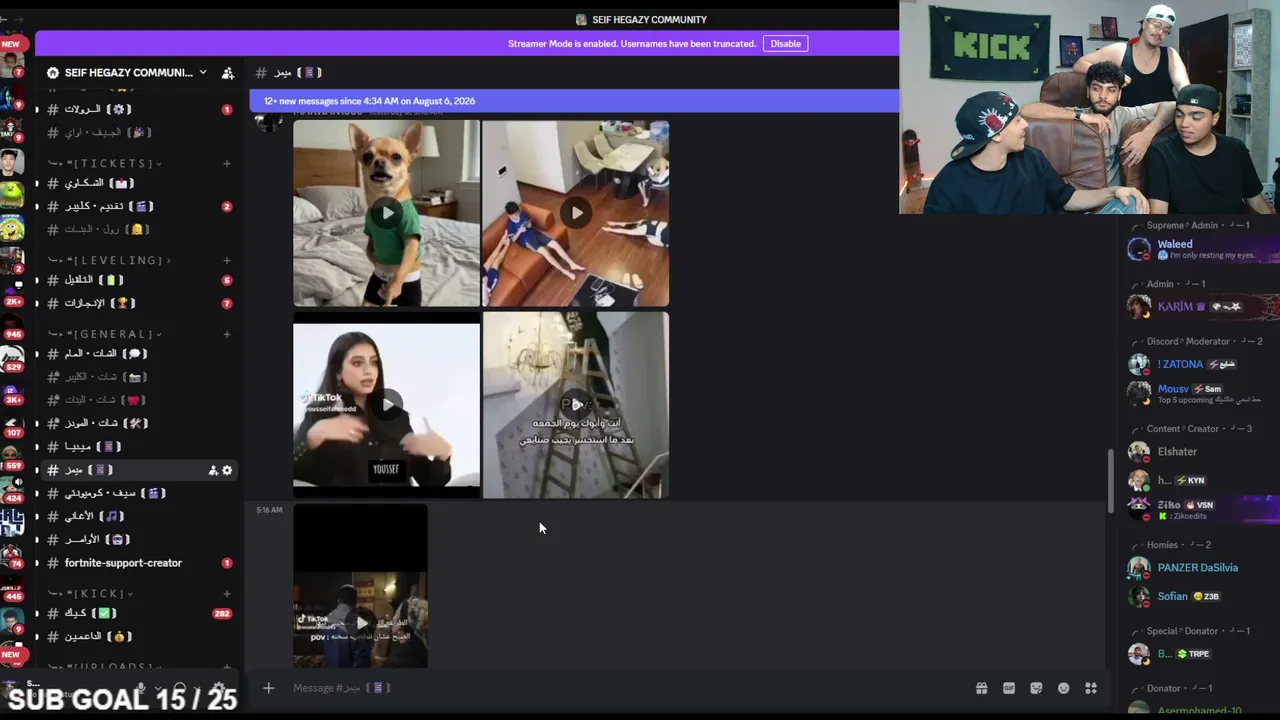Image resolution: width=1280 pixels, height=720 pixels.
Task: Jump to the 12+ new messages banner
Action: 575,101
